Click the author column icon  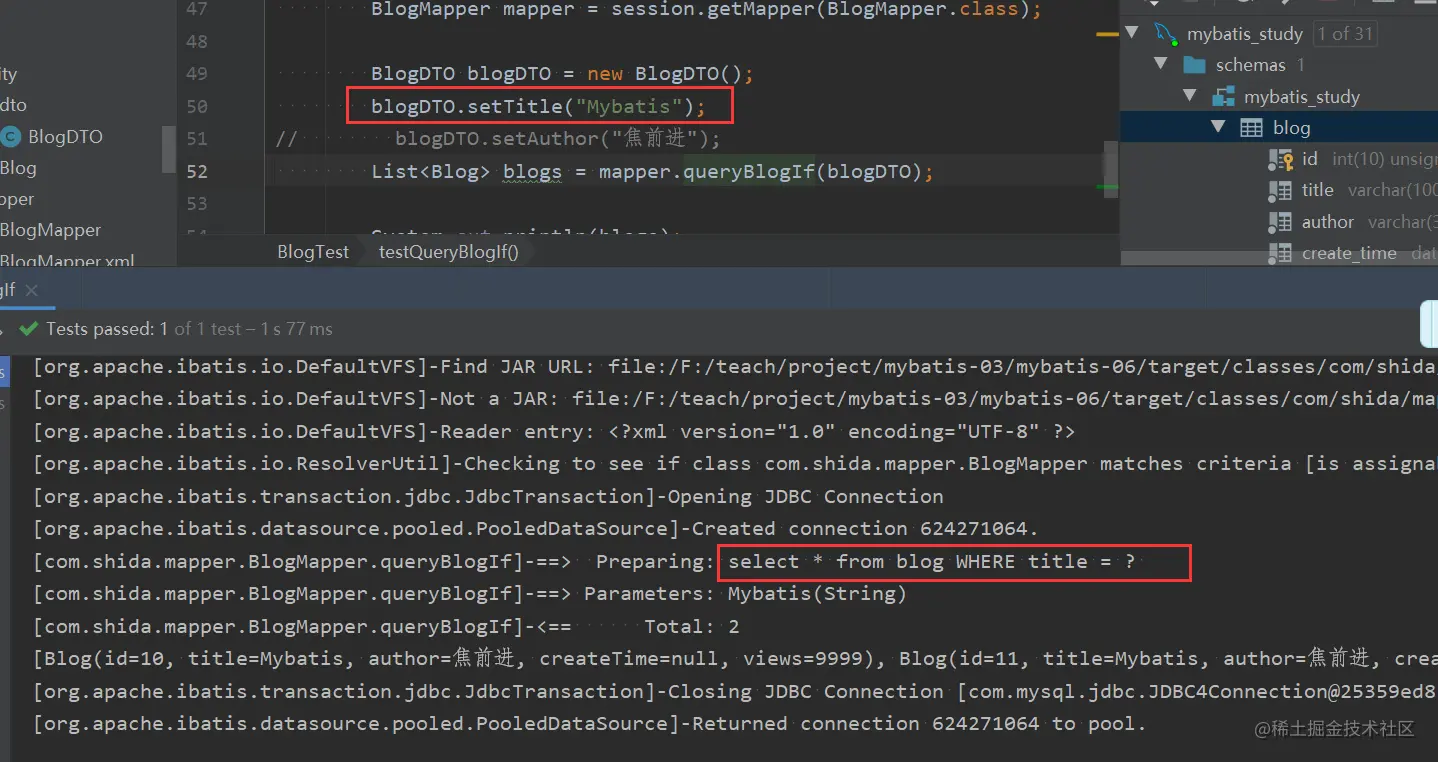point(1280,222)
